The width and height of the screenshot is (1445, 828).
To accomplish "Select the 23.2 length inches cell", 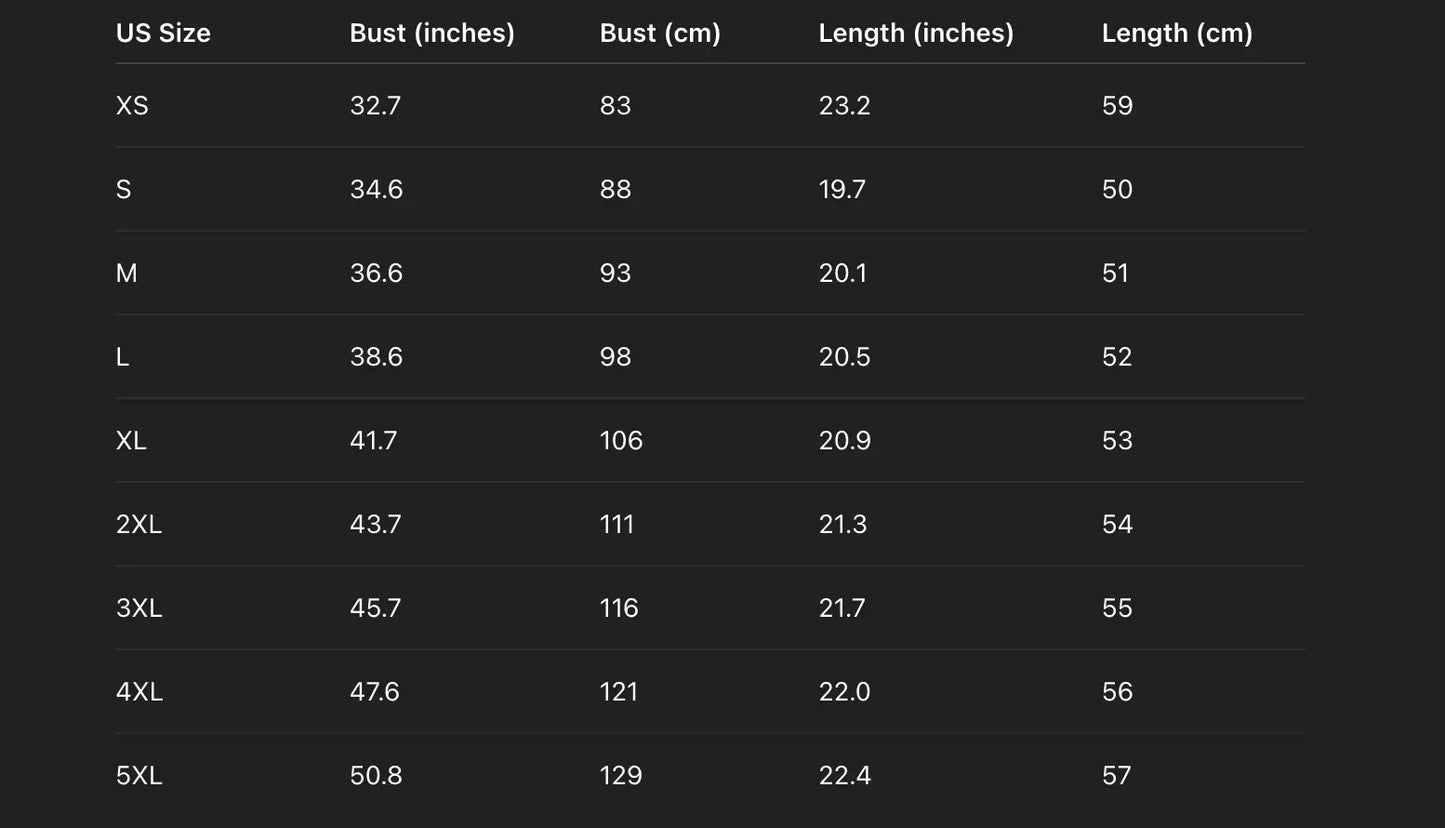I will pyautogui.click(x=844, y=106).
